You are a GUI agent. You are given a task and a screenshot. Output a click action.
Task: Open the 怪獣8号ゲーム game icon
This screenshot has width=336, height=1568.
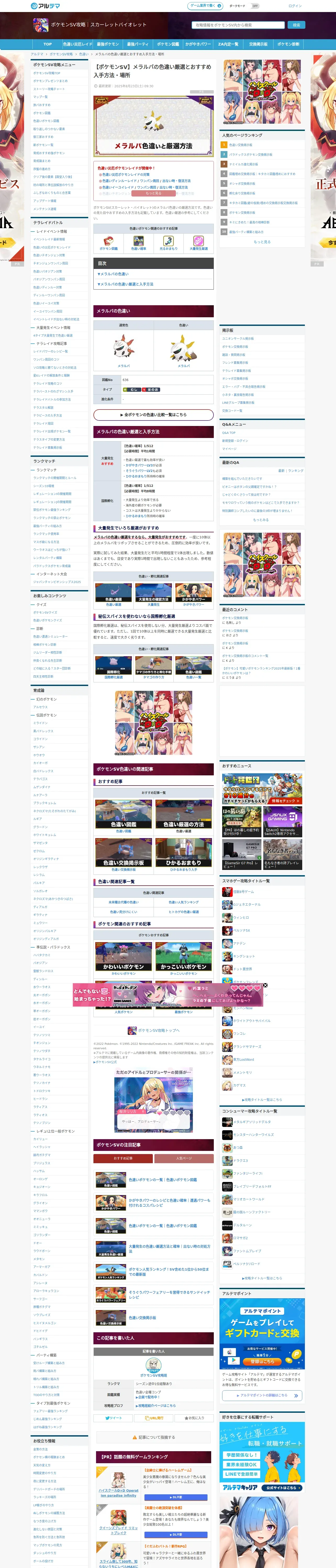tap(227, 892)
